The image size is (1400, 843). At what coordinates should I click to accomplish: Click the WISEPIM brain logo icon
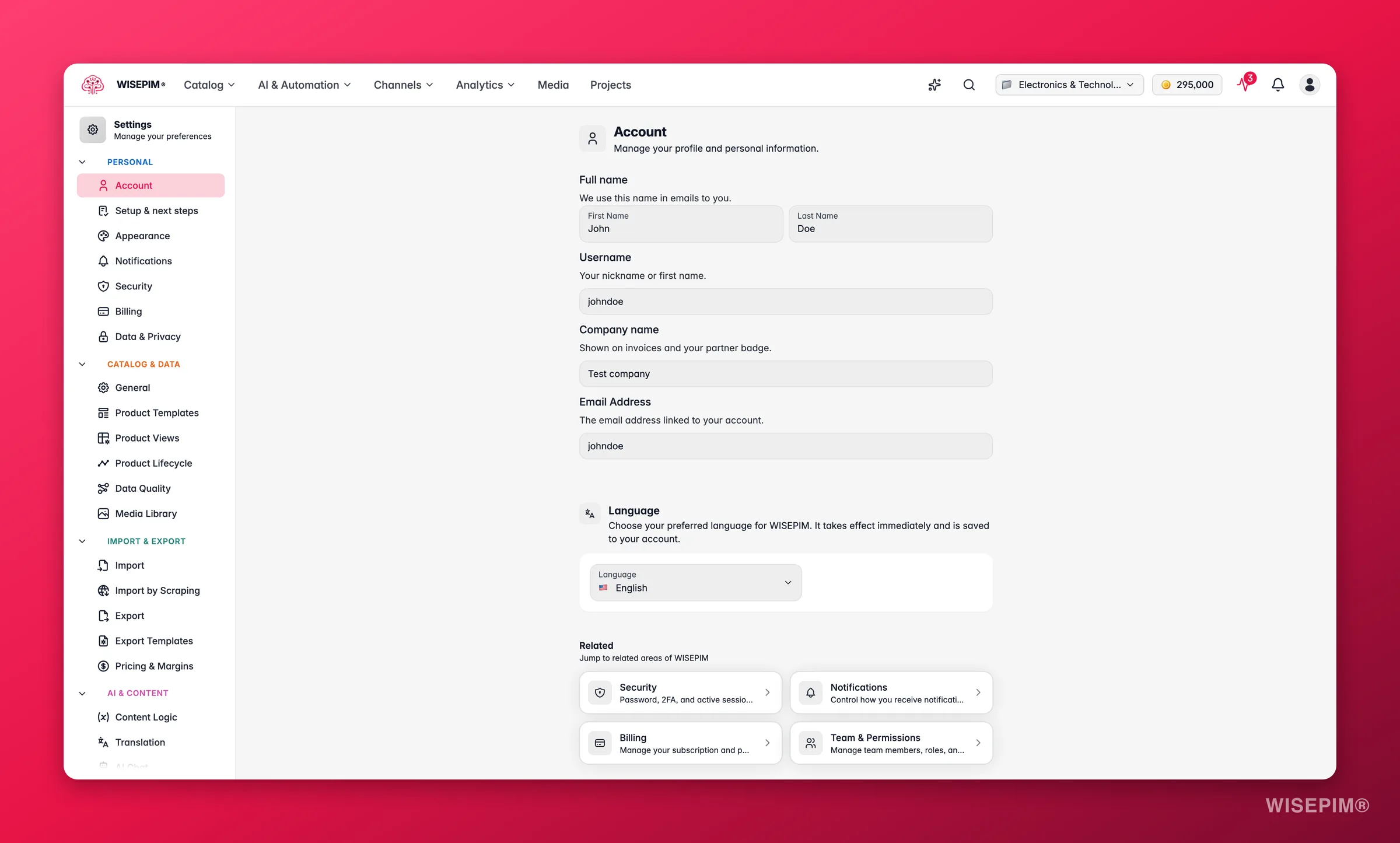(x=93, y=85)
